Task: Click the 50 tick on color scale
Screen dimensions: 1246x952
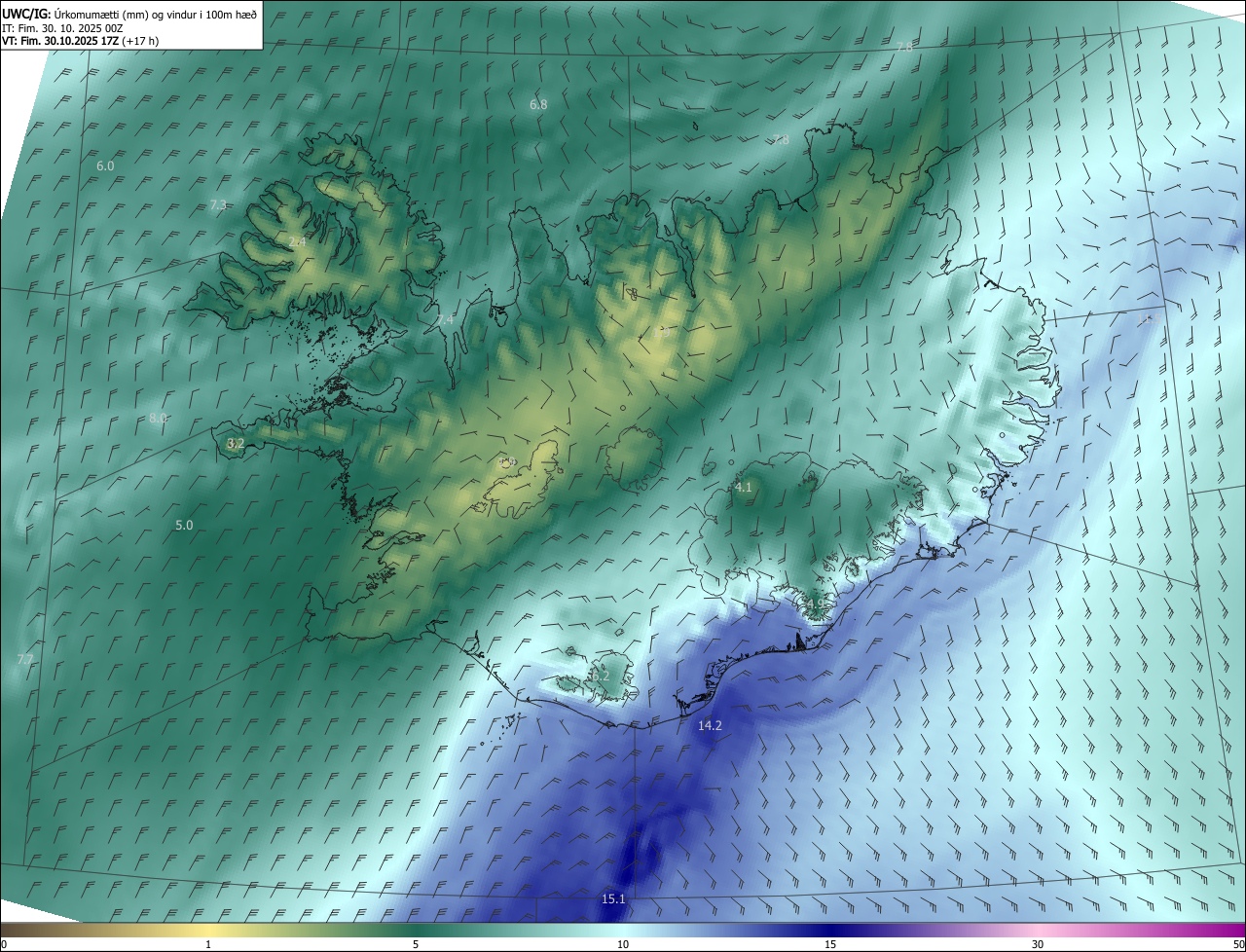Action: (1238, 944)
